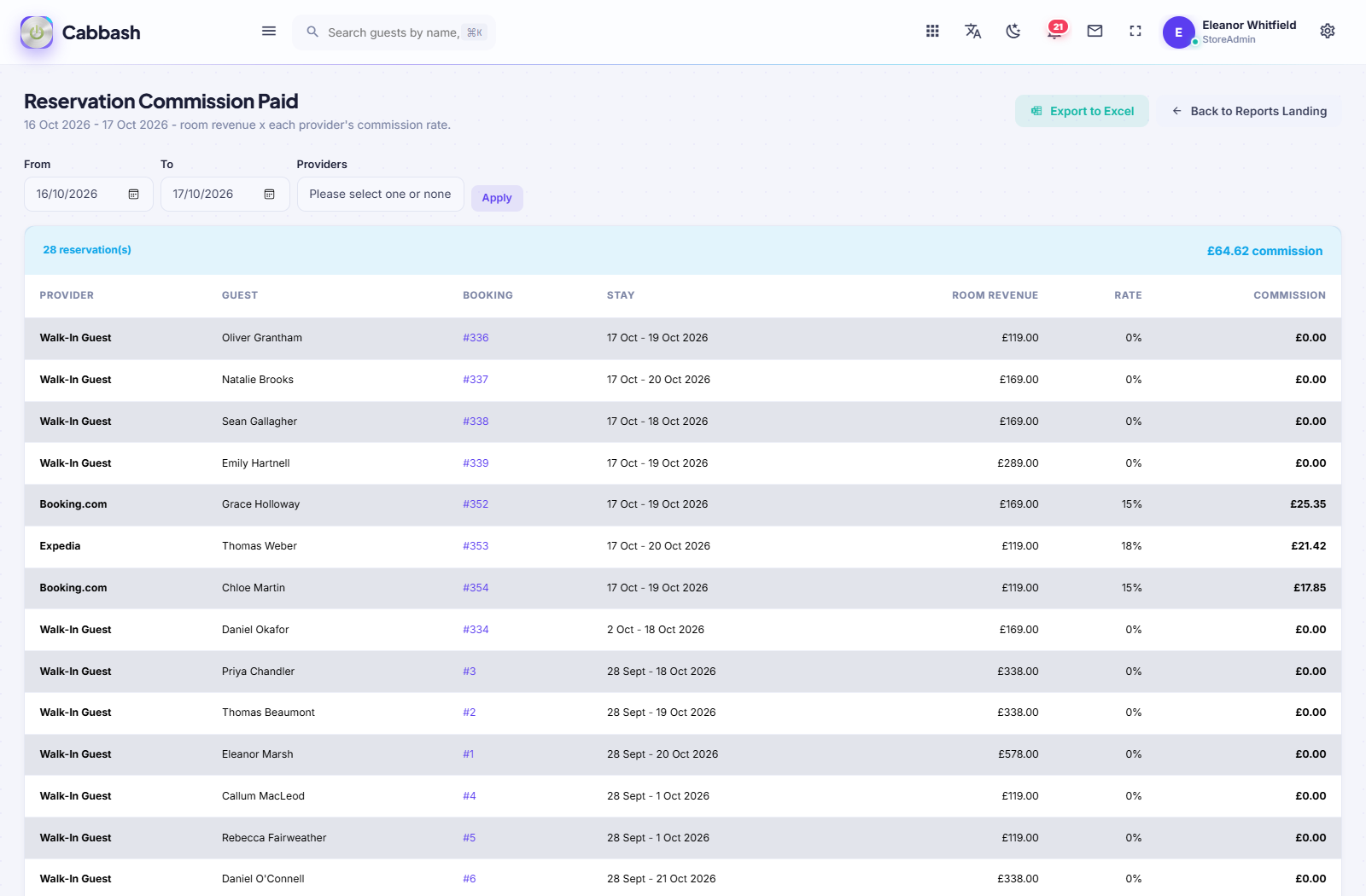Viewport: 1366px width, 896px height.
Task: Select the £25.35 commission value
Action: coord(1308,504)
